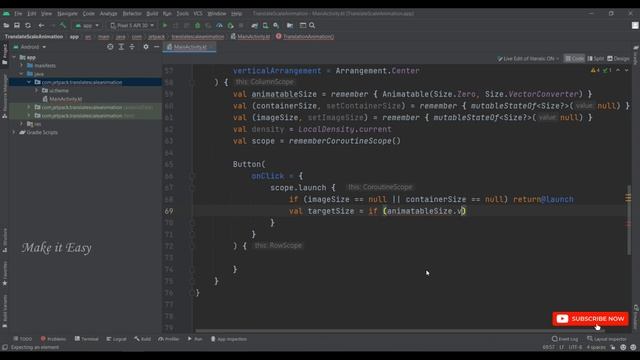Image resolution: width=640 pixels, height=360 pixels.
Task: Open the TODO tool window
Action: click(22, 339)
